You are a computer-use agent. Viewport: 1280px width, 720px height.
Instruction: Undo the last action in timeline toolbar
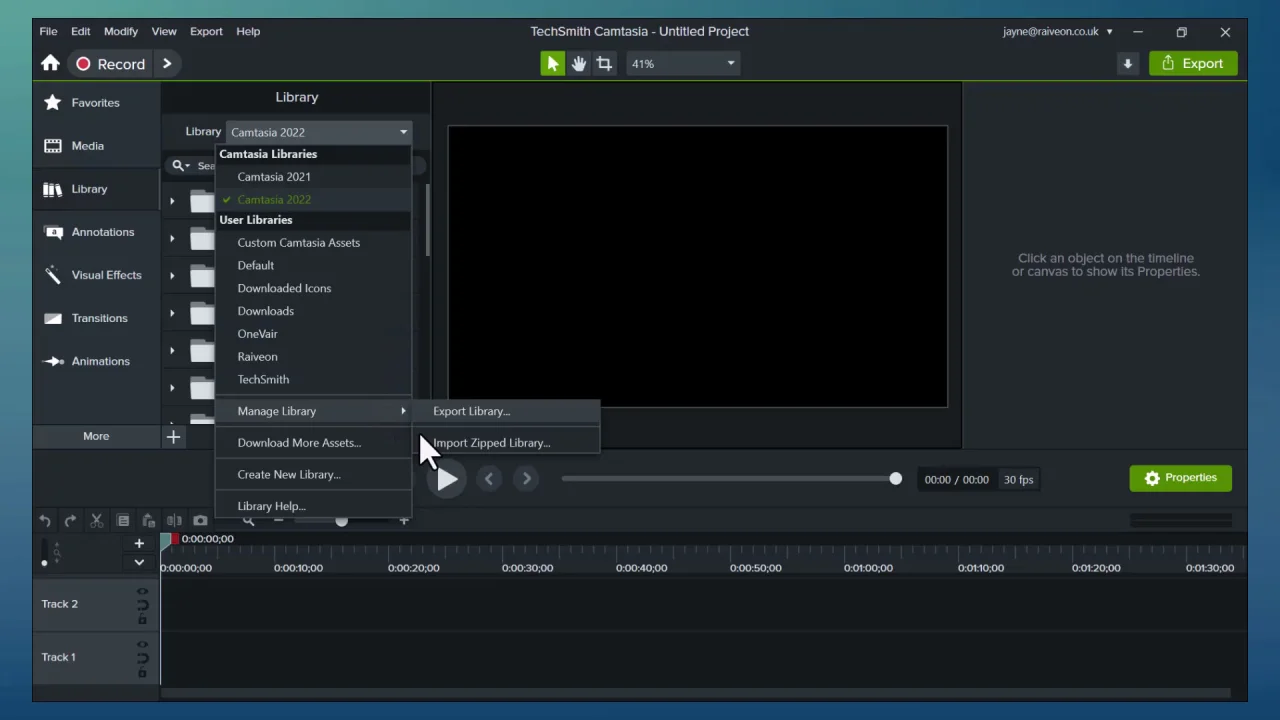point(44,520)
